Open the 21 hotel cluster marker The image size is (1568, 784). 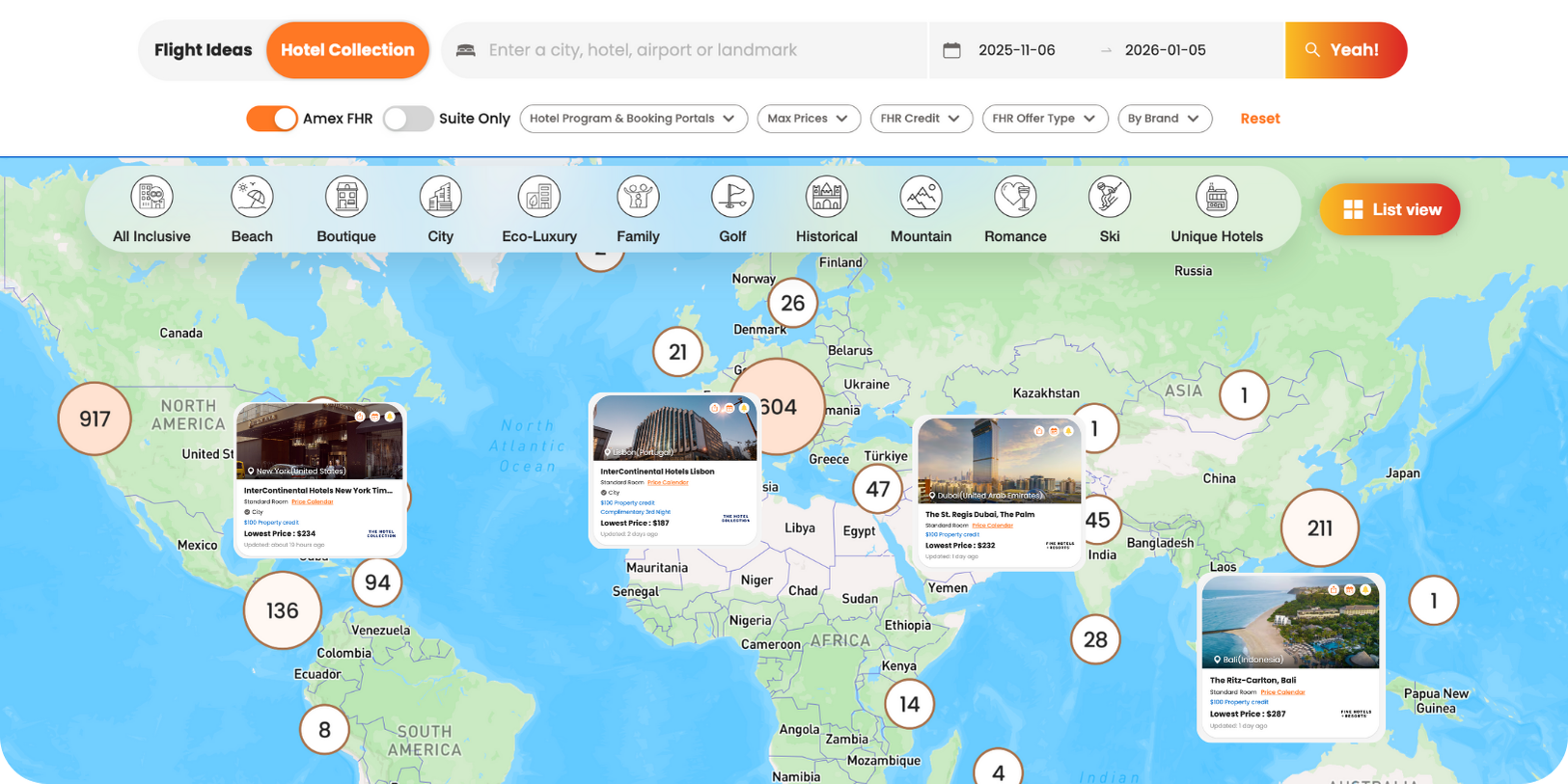pos(677,352)
